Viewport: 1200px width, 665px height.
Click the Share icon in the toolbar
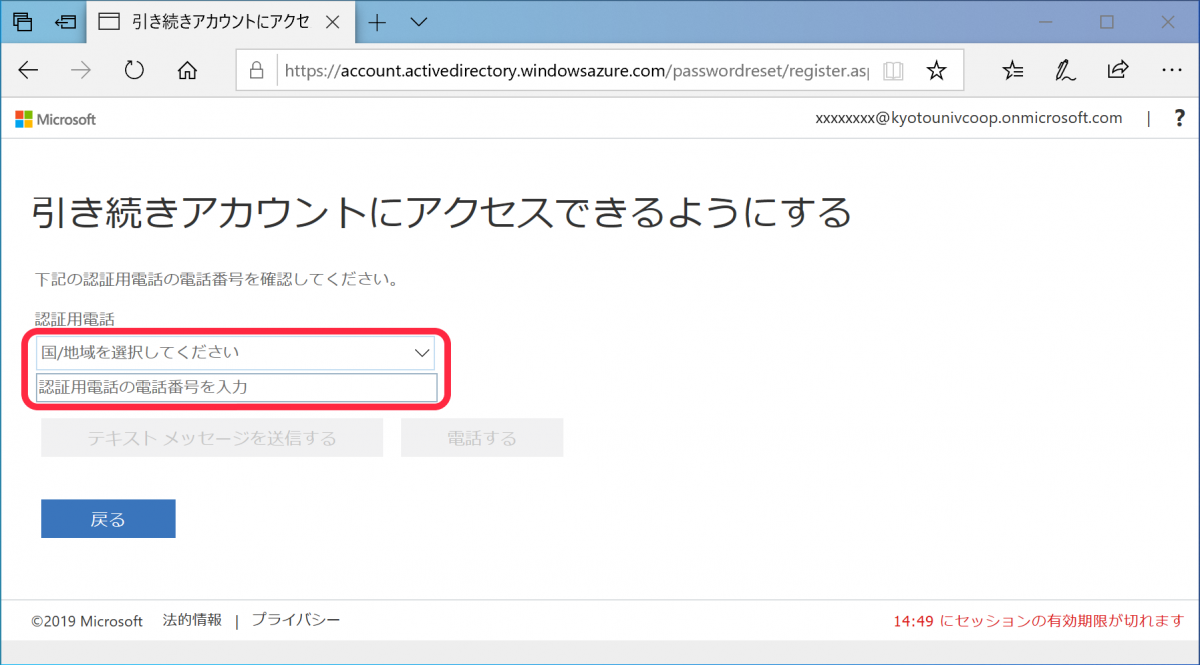click(x=1117, y=70)
